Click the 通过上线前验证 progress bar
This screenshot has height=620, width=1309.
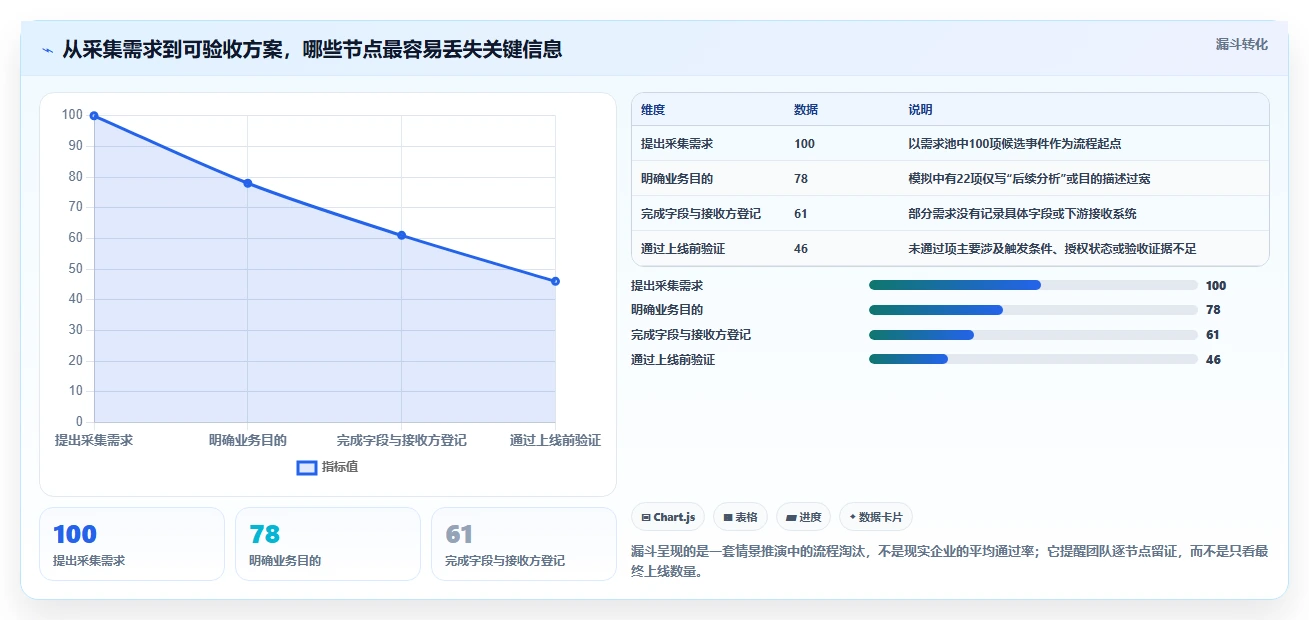coord(1033,359)
